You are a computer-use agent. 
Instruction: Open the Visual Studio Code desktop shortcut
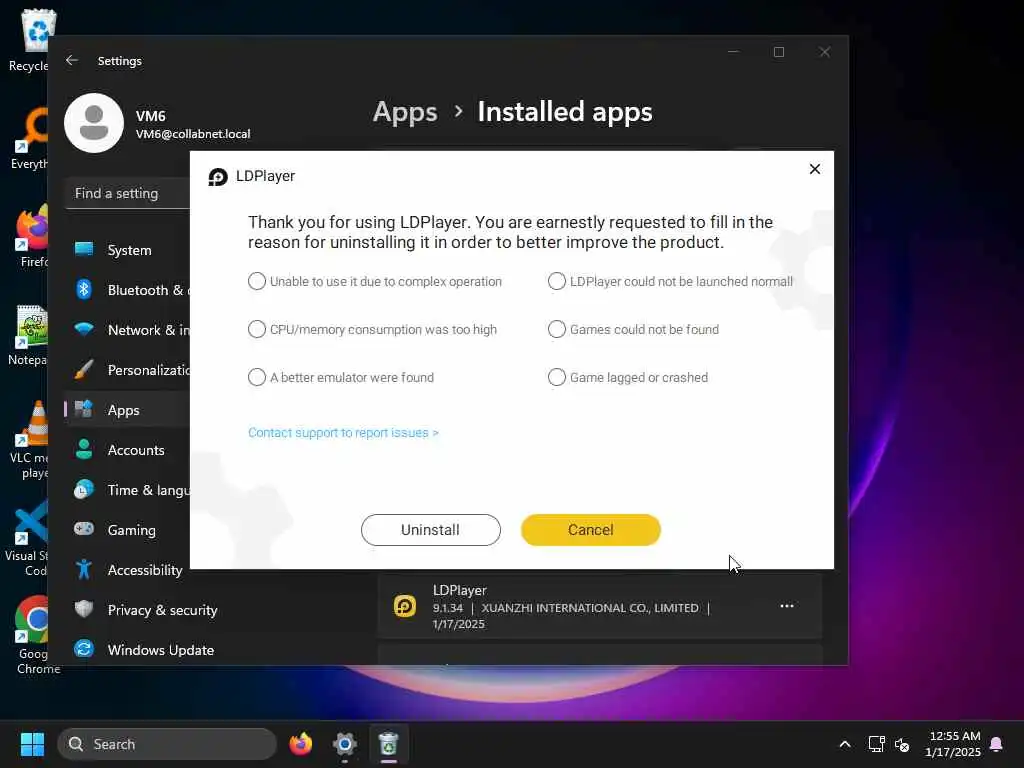pyautogui.click(x=27, y=538)
